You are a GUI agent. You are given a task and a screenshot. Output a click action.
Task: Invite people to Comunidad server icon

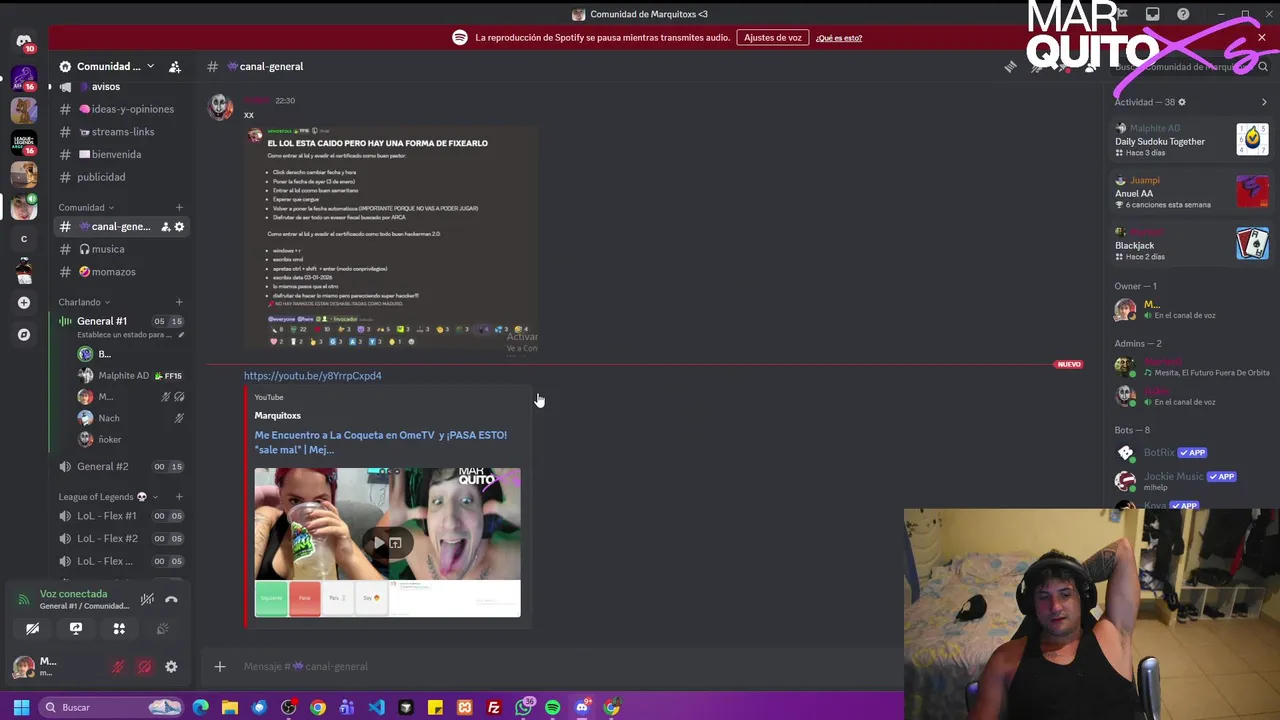175,67
